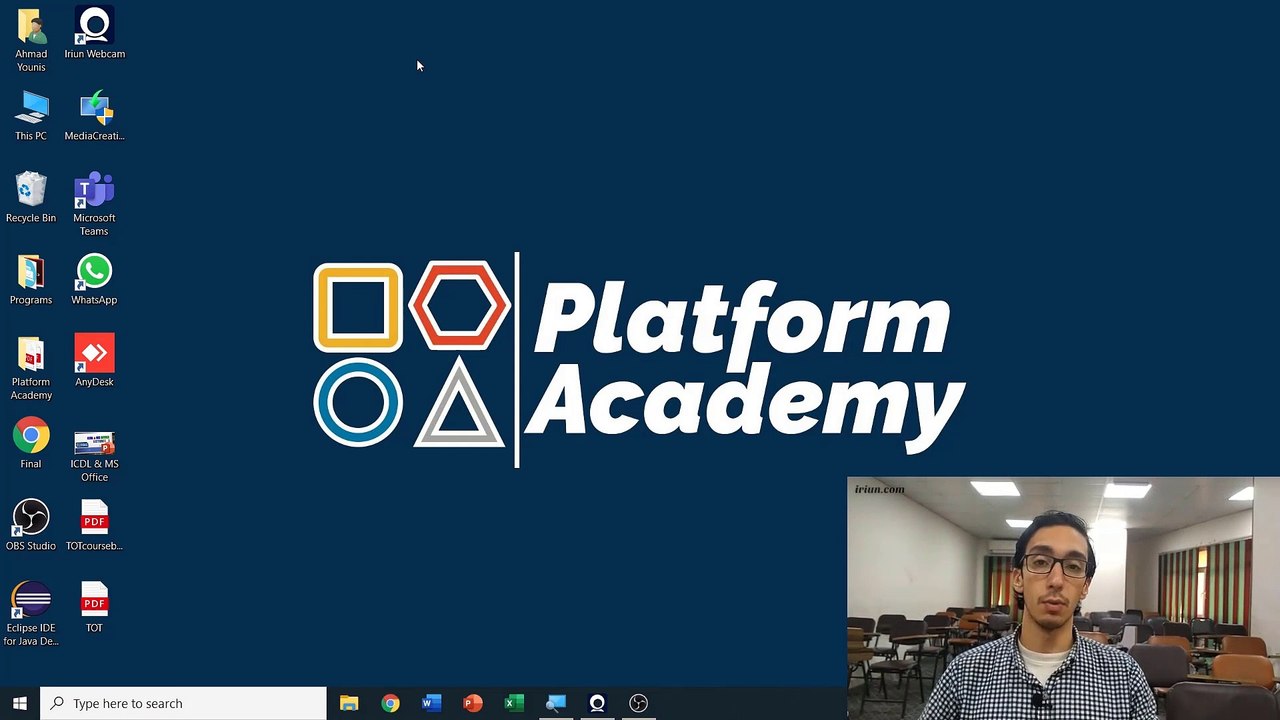Click the webcam overlay video feed

point(1063,598)
